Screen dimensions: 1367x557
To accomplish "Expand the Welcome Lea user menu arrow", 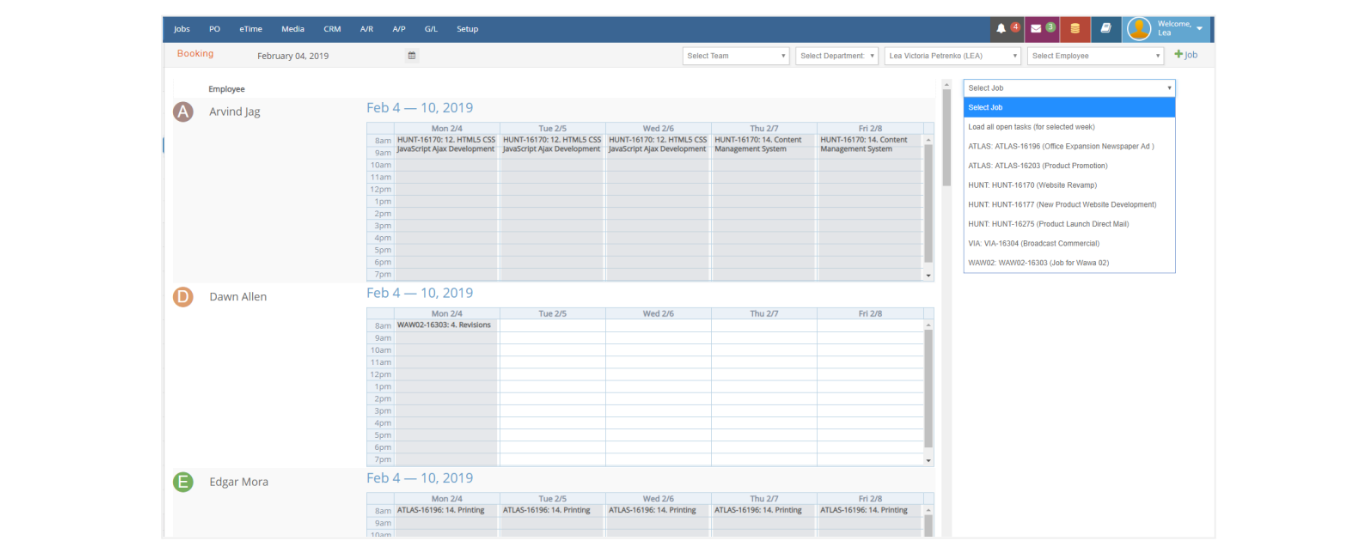I will [1199, 29].
